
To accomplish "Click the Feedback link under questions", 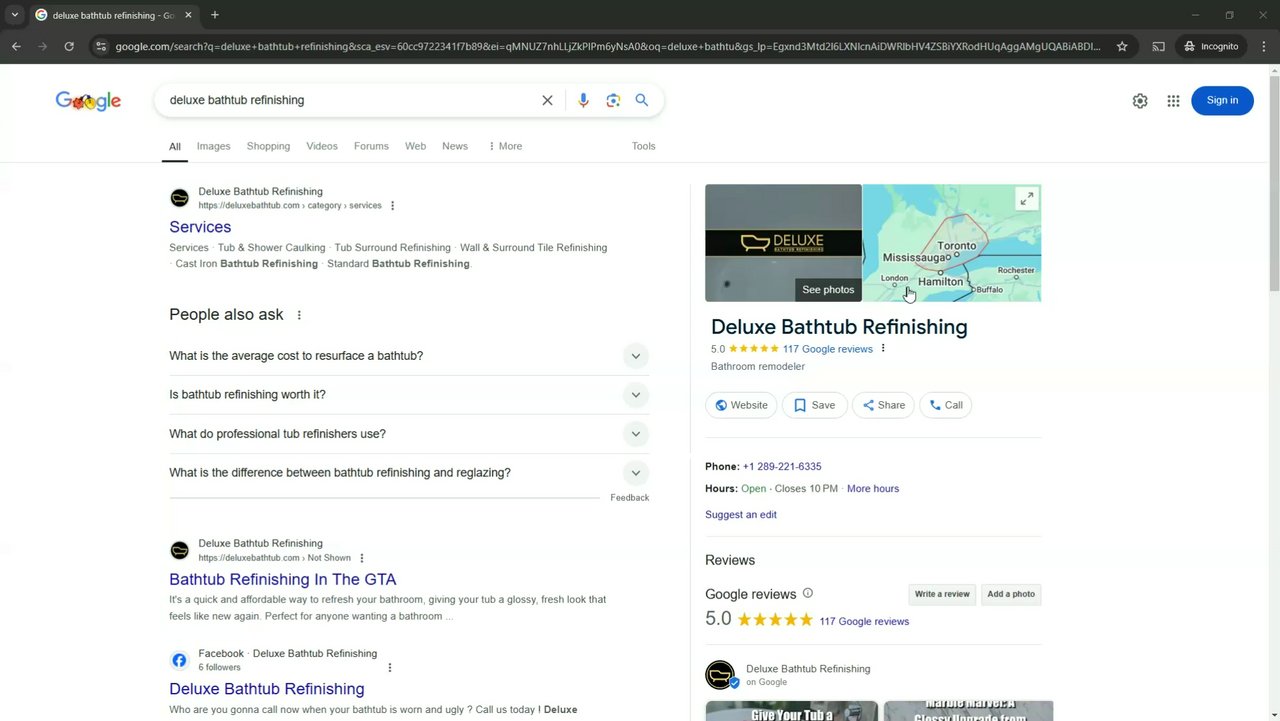I will tap(630, 498).
